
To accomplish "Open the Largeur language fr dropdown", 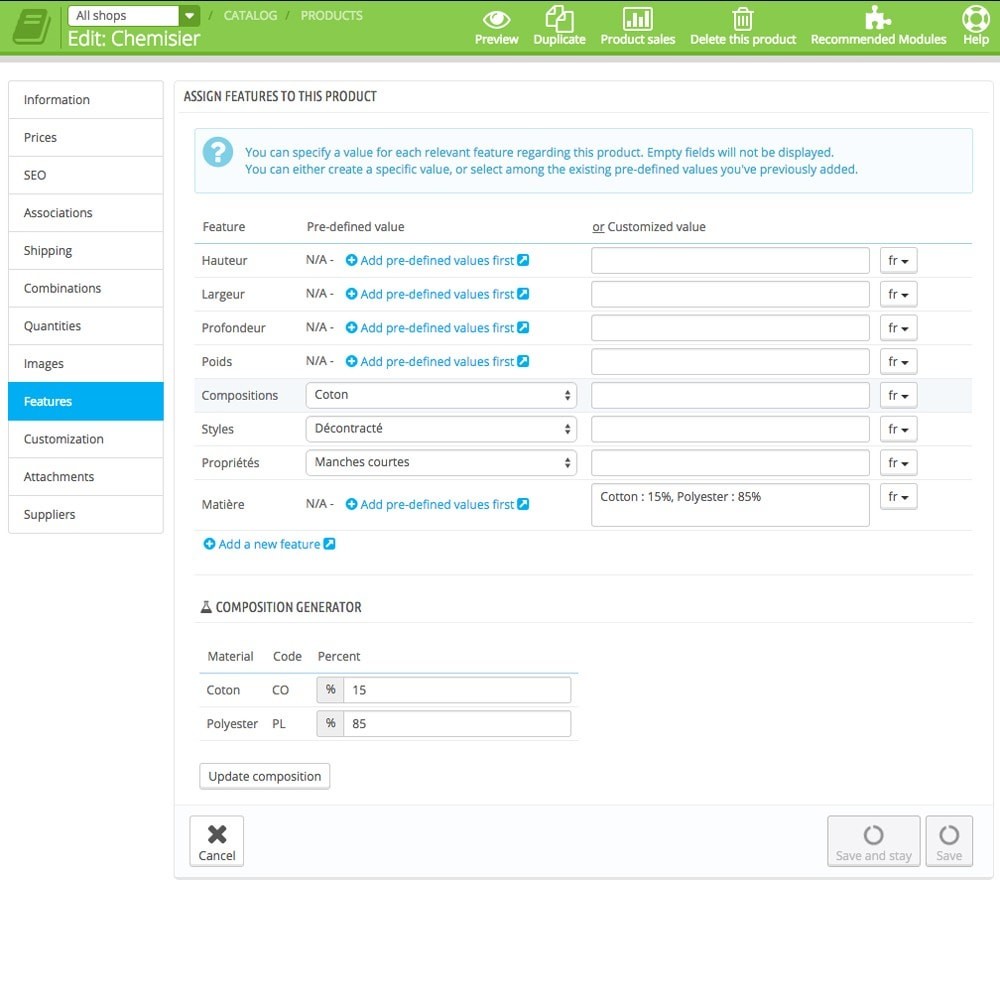I will click(898, 294).
